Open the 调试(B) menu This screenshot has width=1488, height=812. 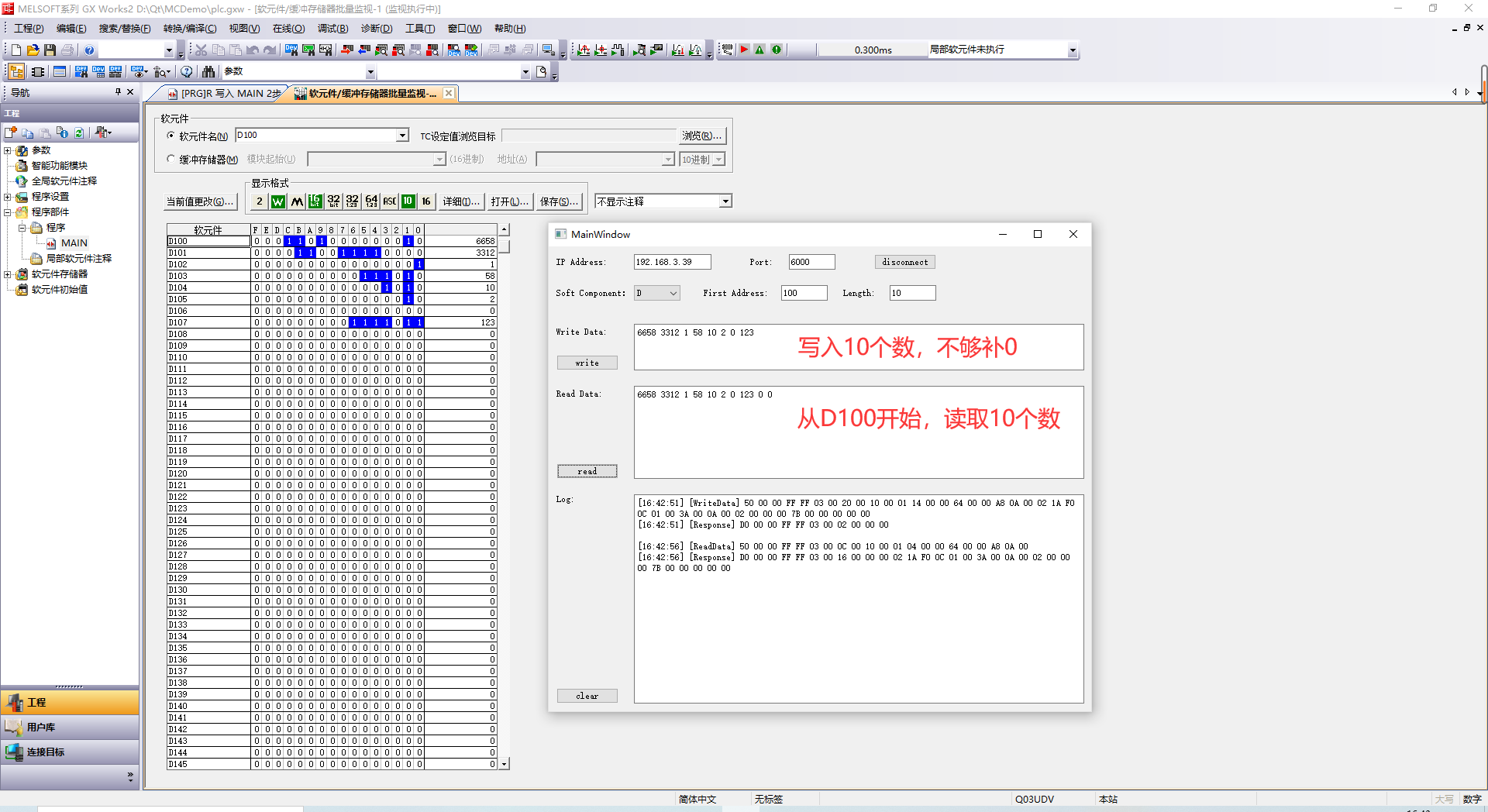pyautogui.click(x=332, y=29)
